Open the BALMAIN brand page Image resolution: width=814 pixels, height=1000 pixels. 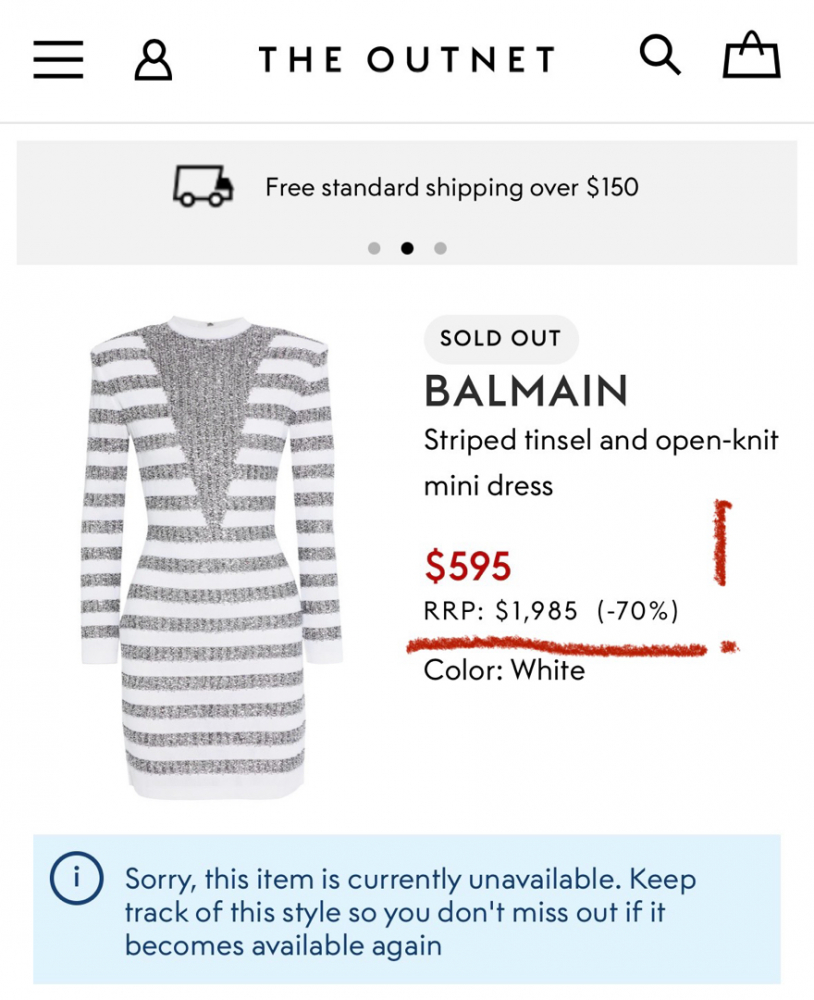tap(525, 392)
